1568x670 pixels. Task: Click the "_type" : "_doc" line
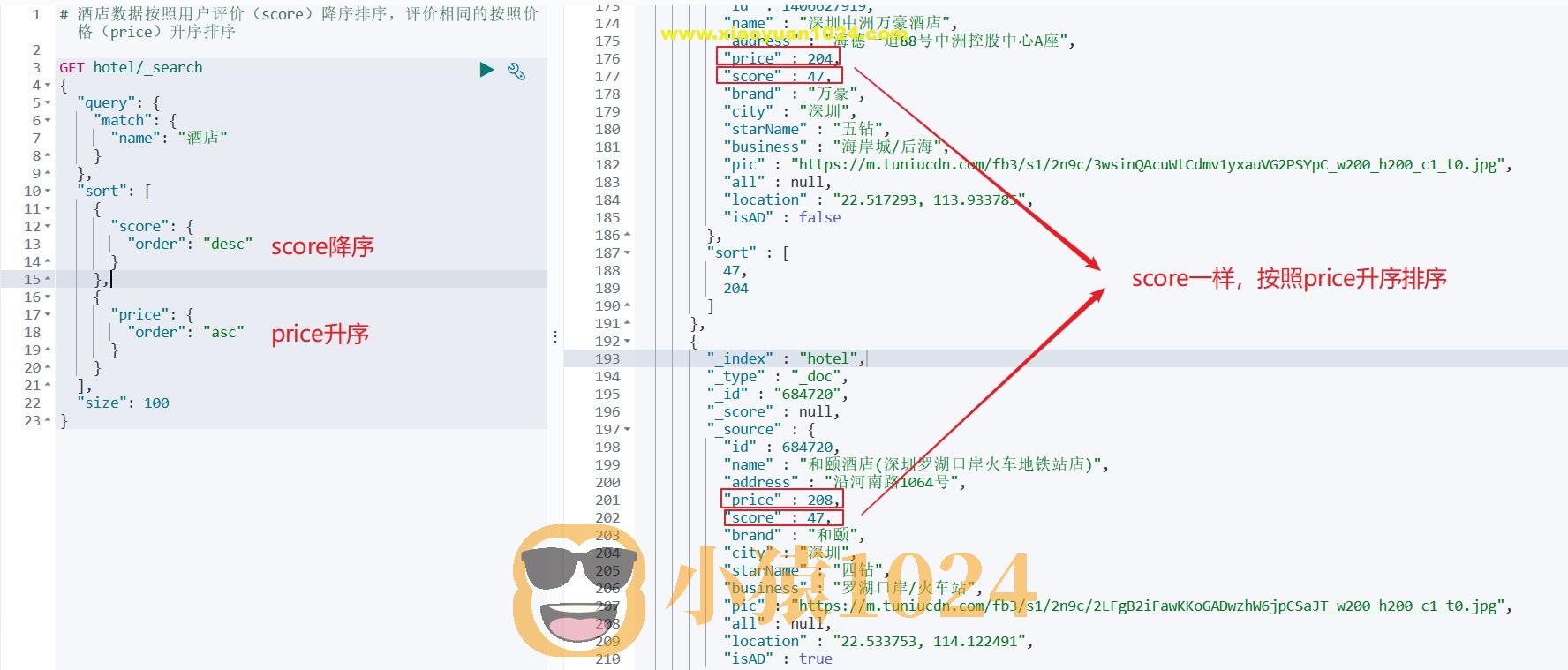pyautogui.click(x=777, y=376)
